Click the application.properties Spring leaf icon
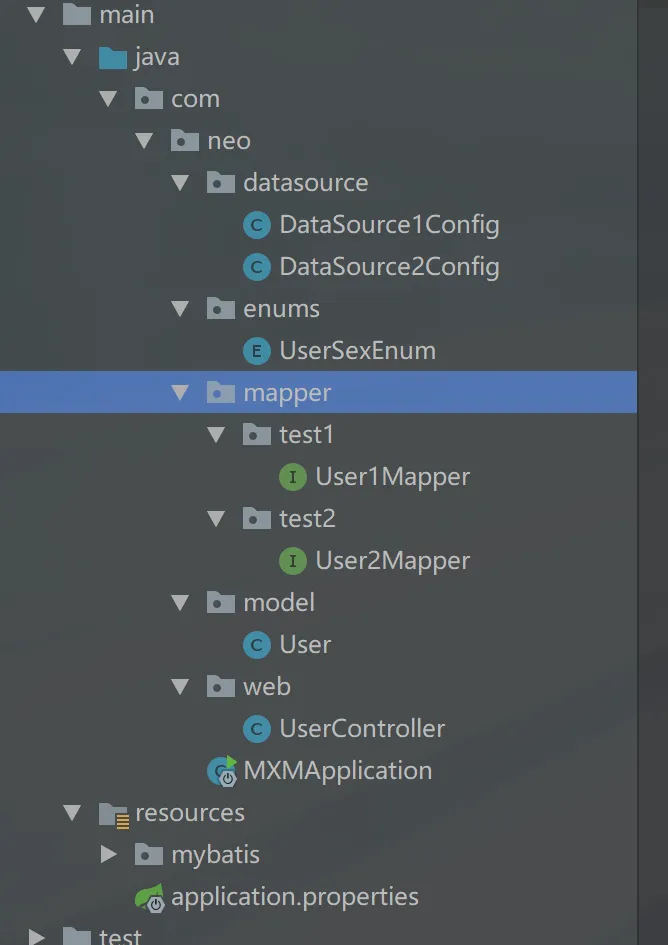 [150, 897]
